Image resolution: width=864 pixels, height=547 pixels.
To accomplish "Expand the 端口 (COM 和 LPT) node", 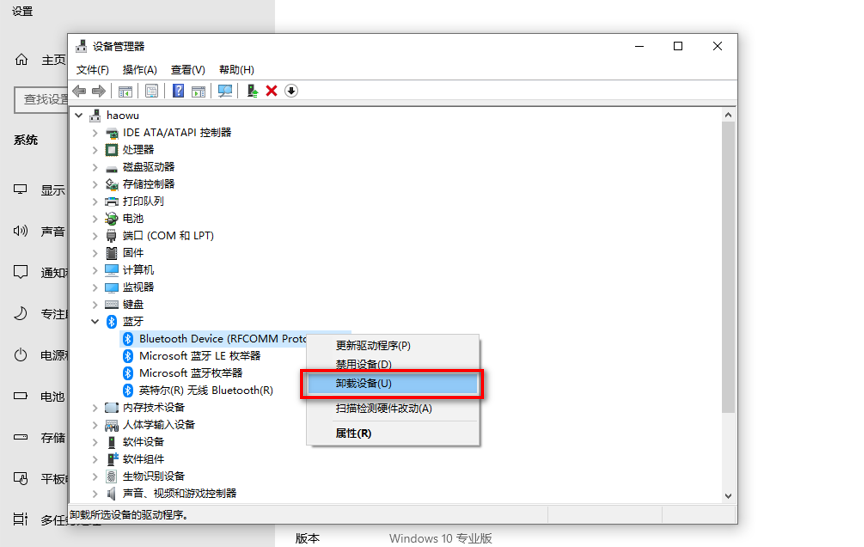I will pos(95,236).
